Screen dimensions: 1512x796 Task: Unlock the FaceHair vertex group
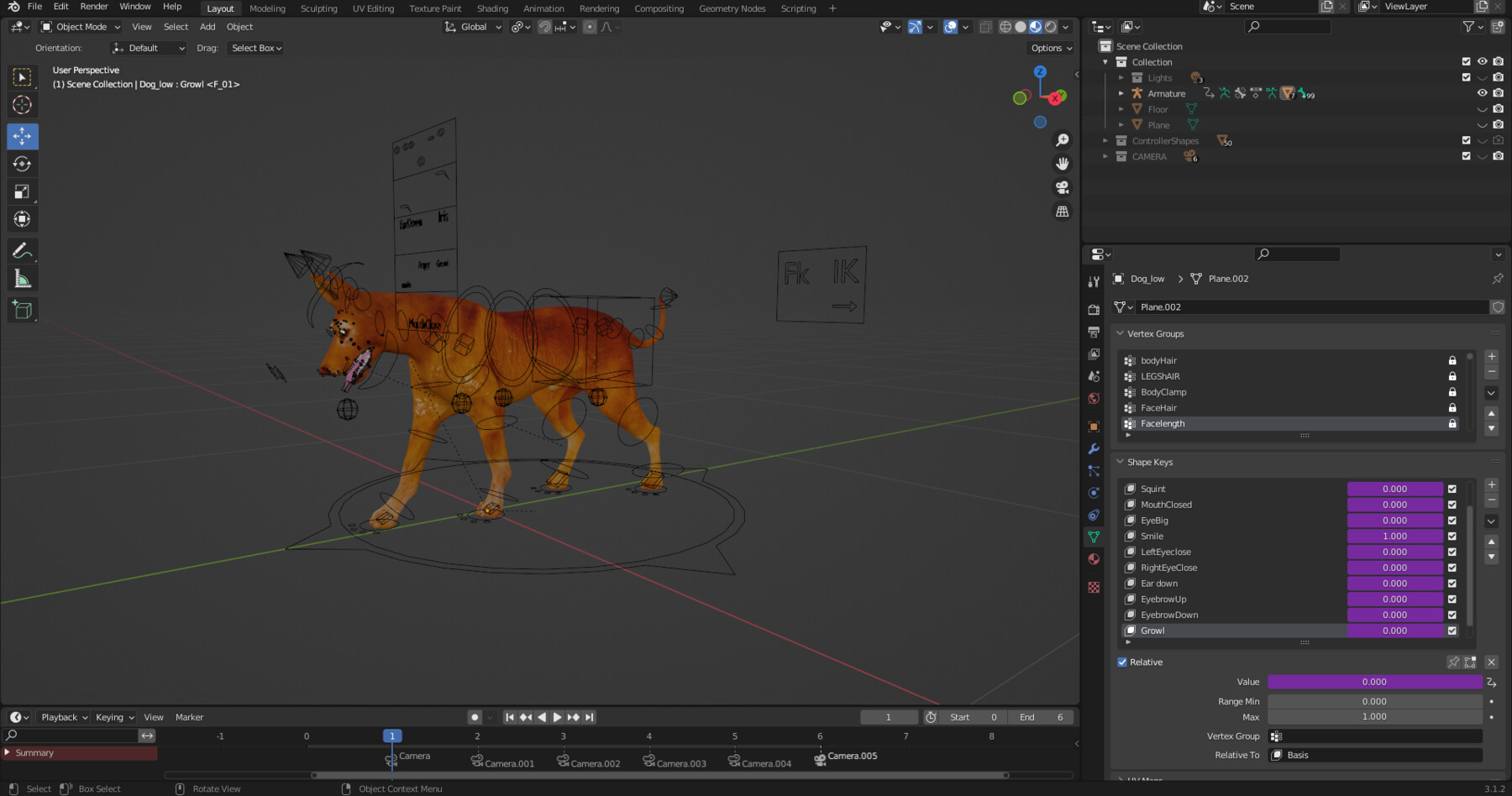(x=1452, y=407)
